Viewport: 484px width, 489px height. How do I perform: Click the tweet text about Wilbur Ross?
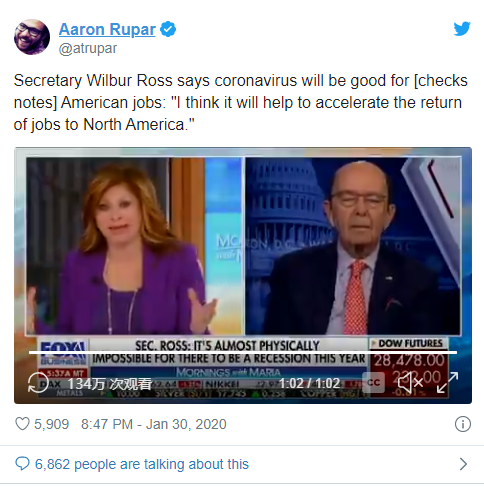click(x=241, y=102)
